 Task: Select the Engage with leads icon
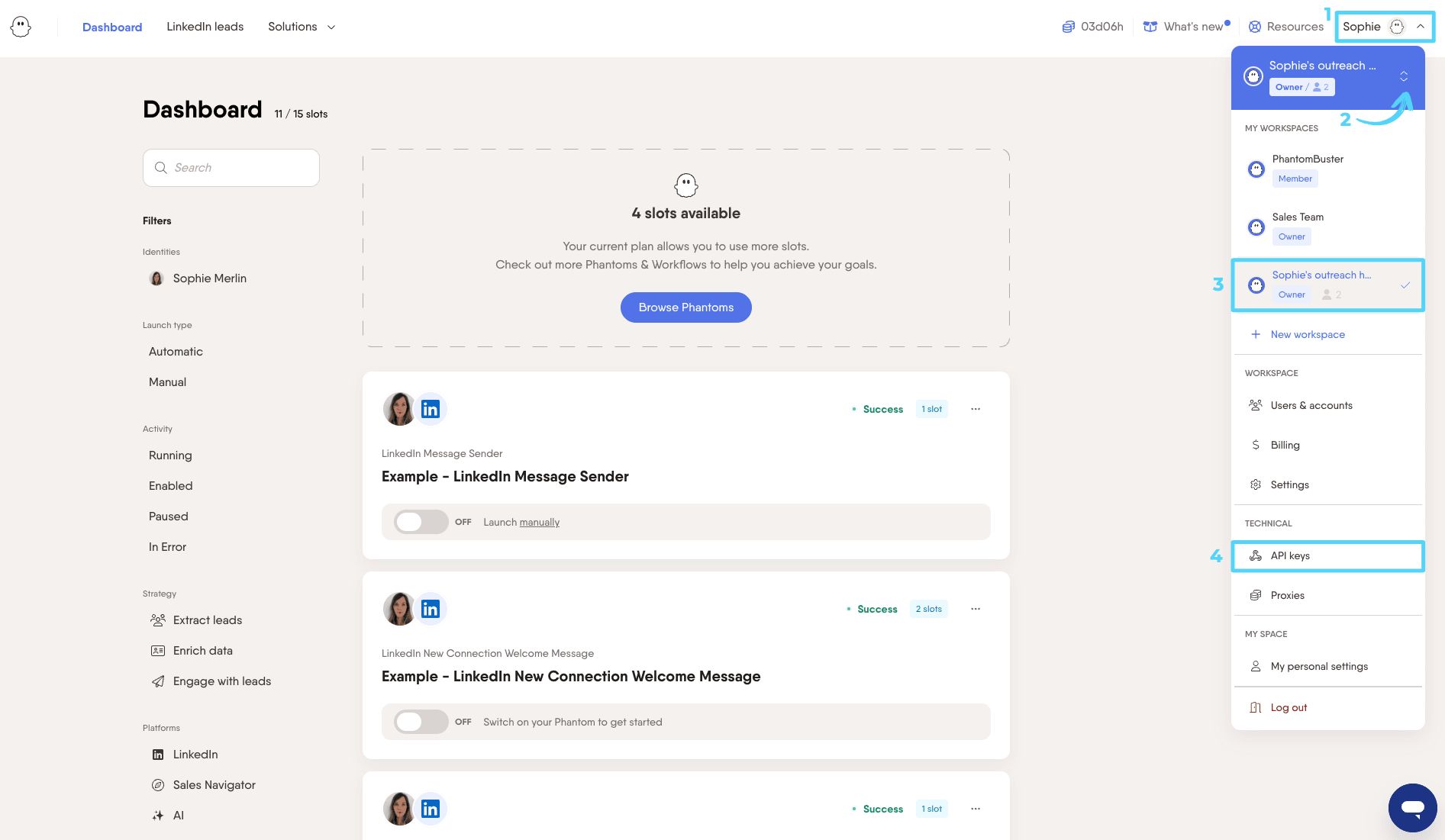click(158, 681)
